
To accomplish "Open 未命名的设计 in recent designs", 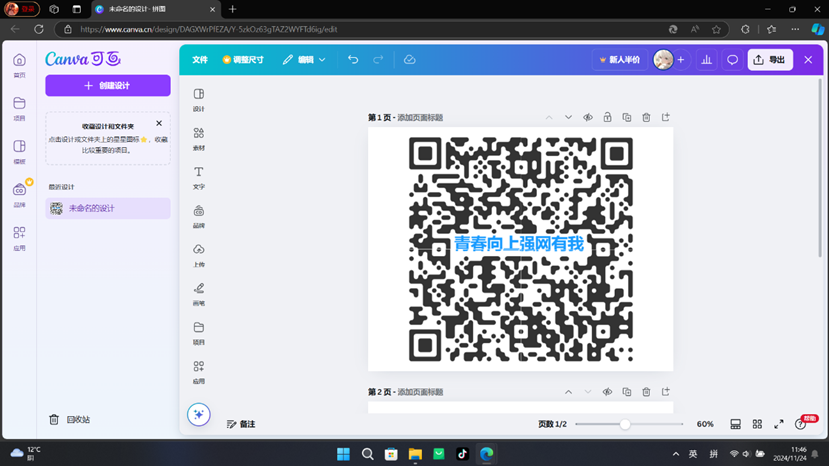I will pyautogui.click(x=108, y=208).
